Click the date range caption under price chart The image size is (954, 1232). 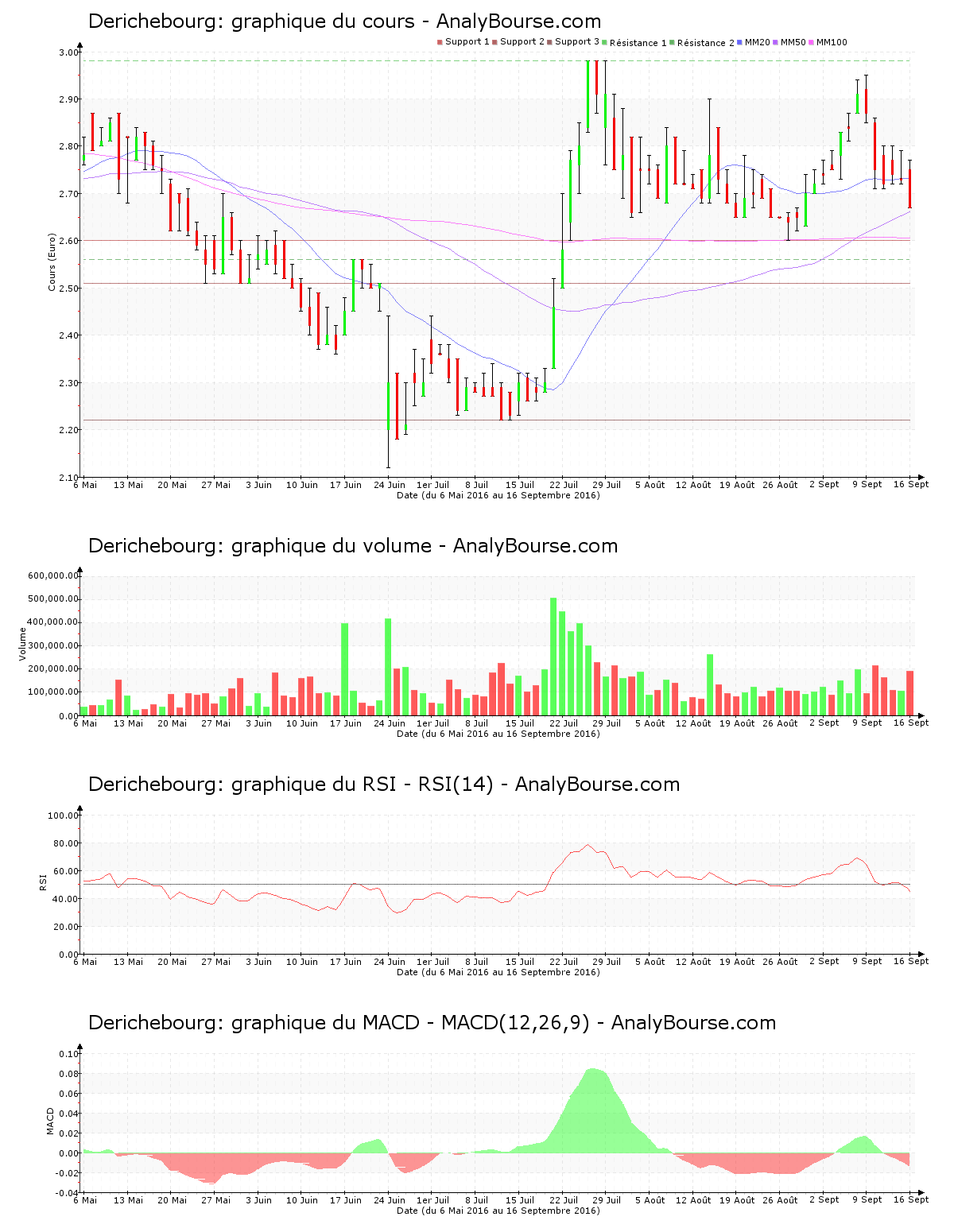tap(498, 495)
